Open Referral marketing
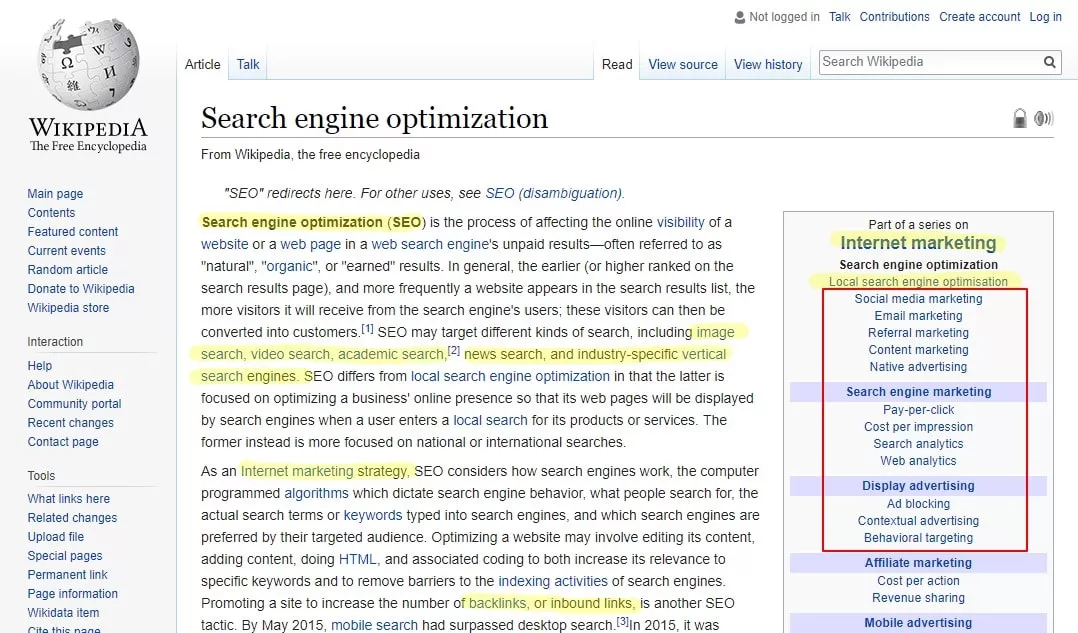 click(918, 333)
